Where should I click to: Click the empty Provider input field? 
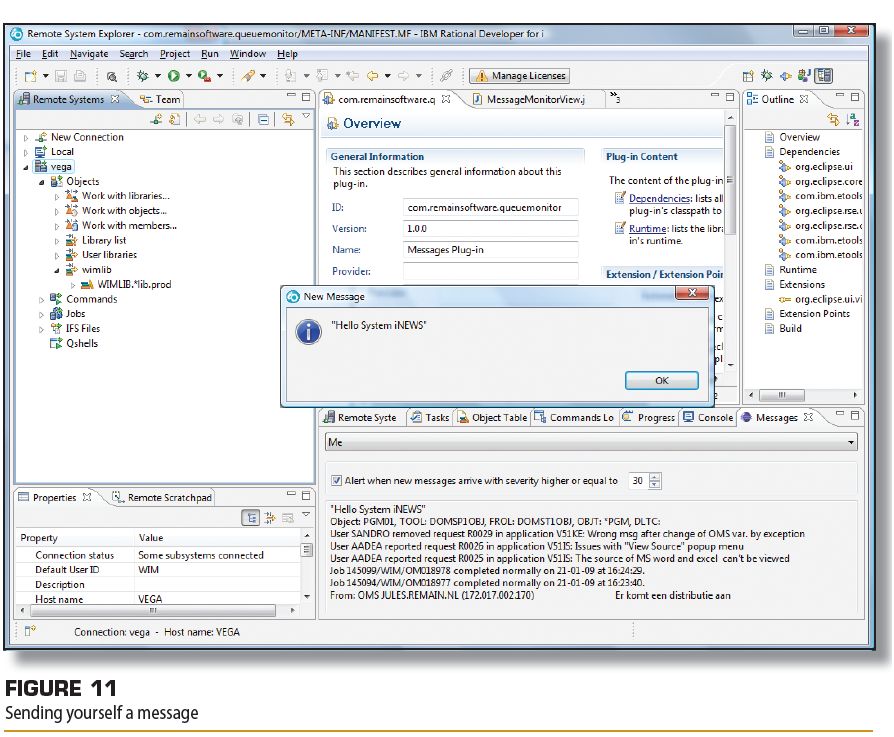[x=490, y=271]
